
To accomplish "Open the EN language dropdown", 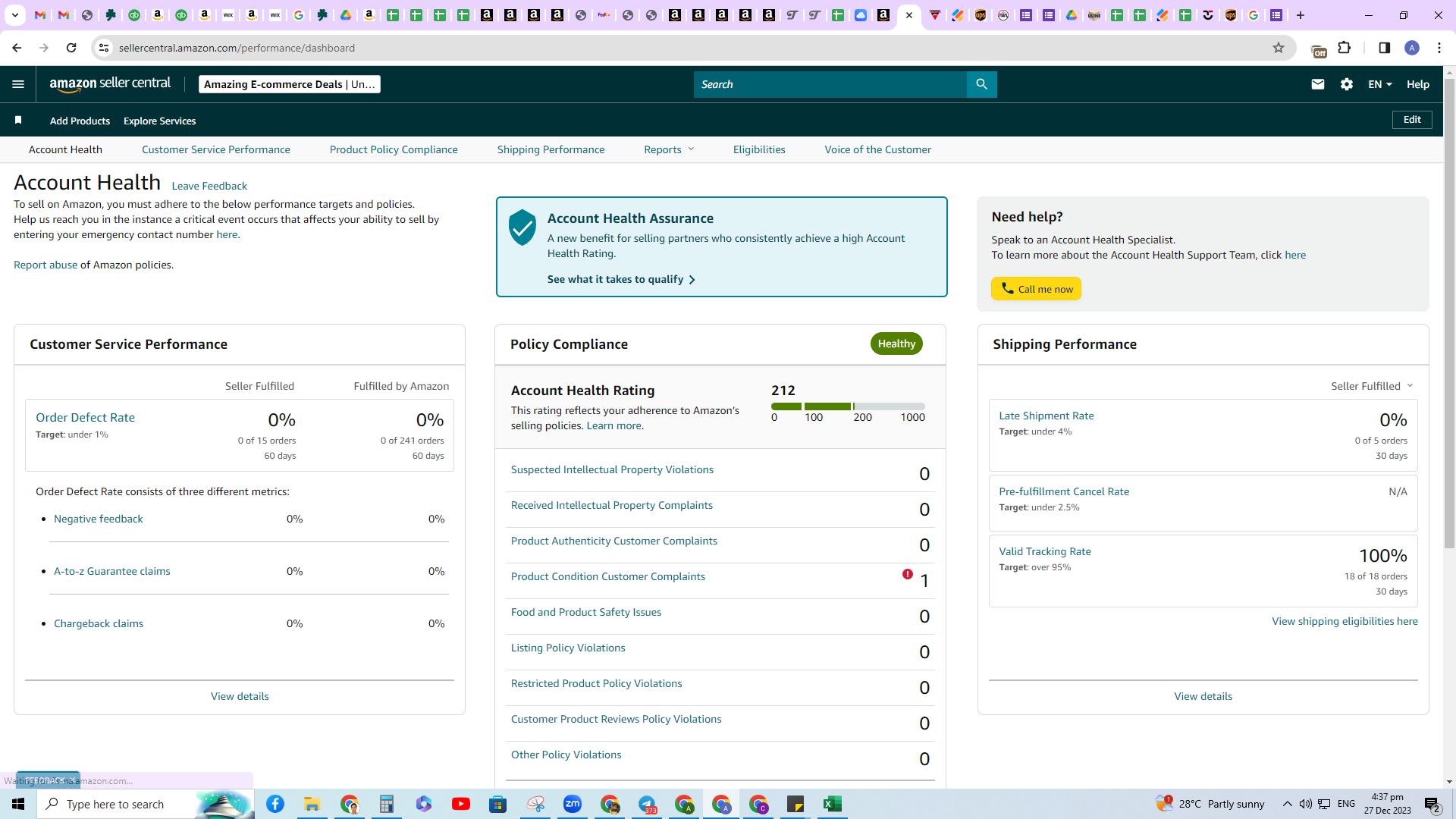I will tap(1379, 84).
